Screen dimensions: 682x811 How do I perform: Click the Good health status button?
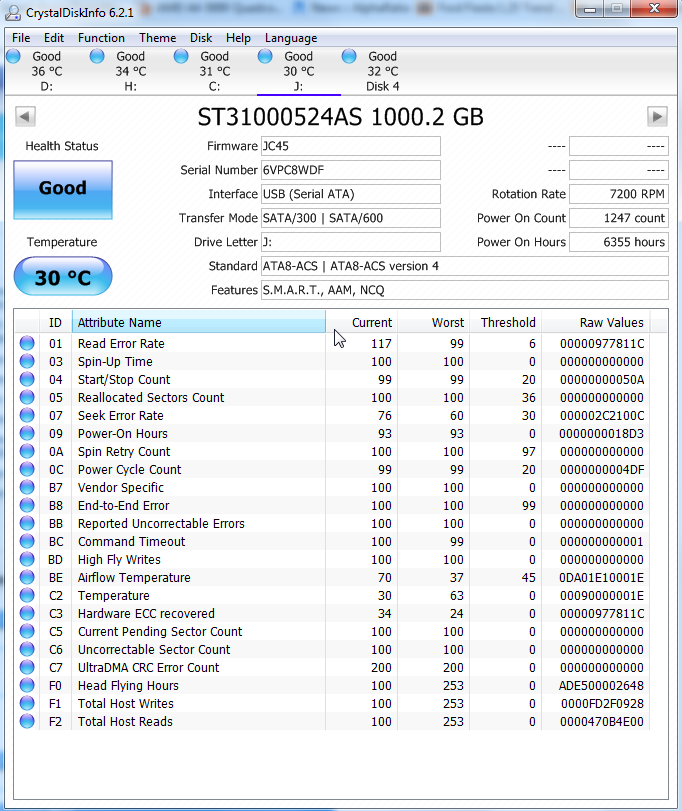[63, 189]
